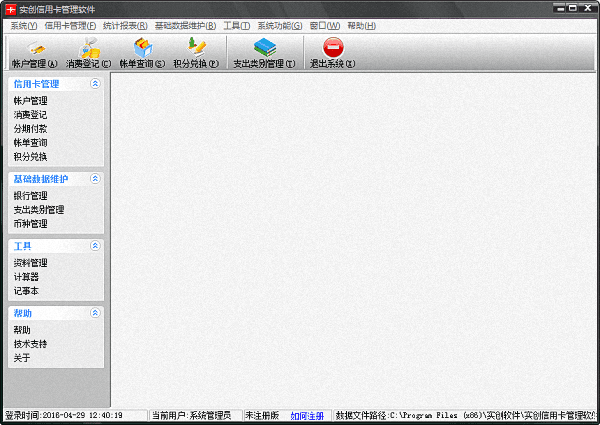Open the 系统功能 menu

click(x=279, y=25)
